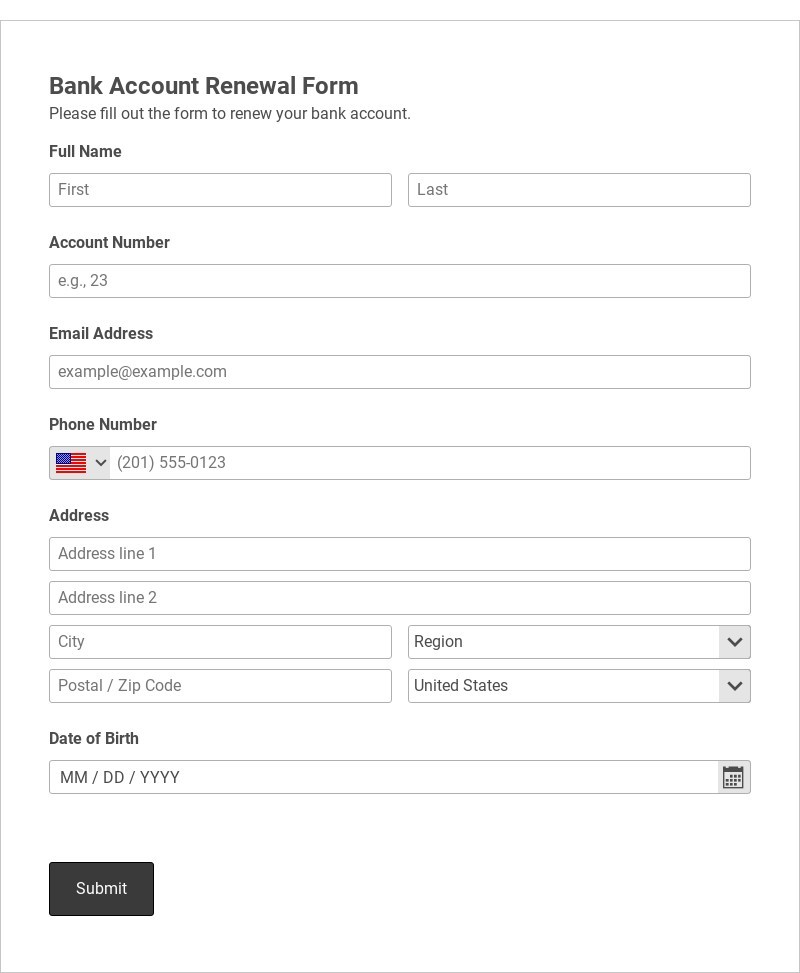Click the Full Name label
The image size is (800, 973).
(x=85, y=151)
